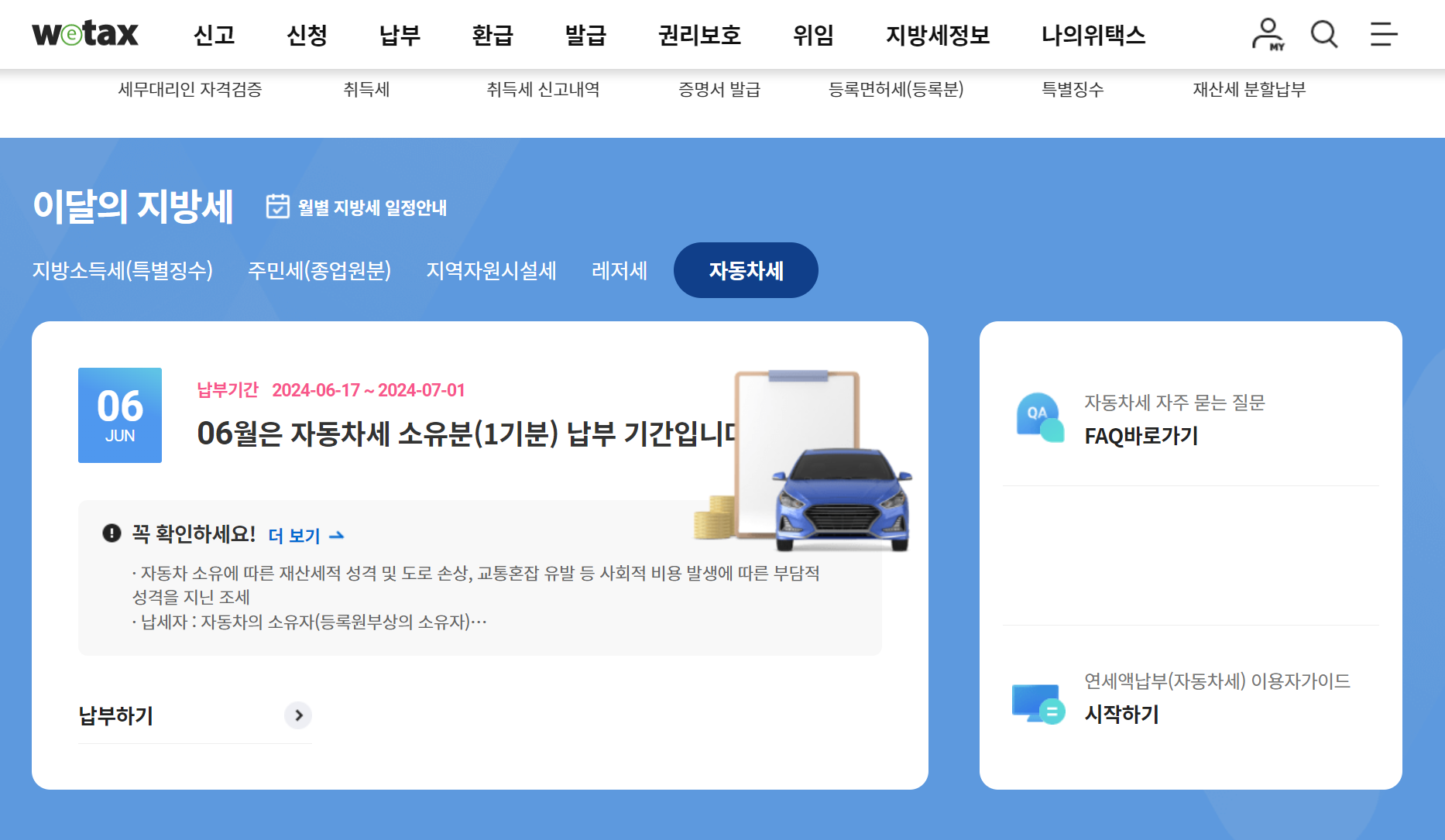Open the 발급 menu
Image resolution: width=1445 pixels, height=840 pixels.
(x=585, y=35)
